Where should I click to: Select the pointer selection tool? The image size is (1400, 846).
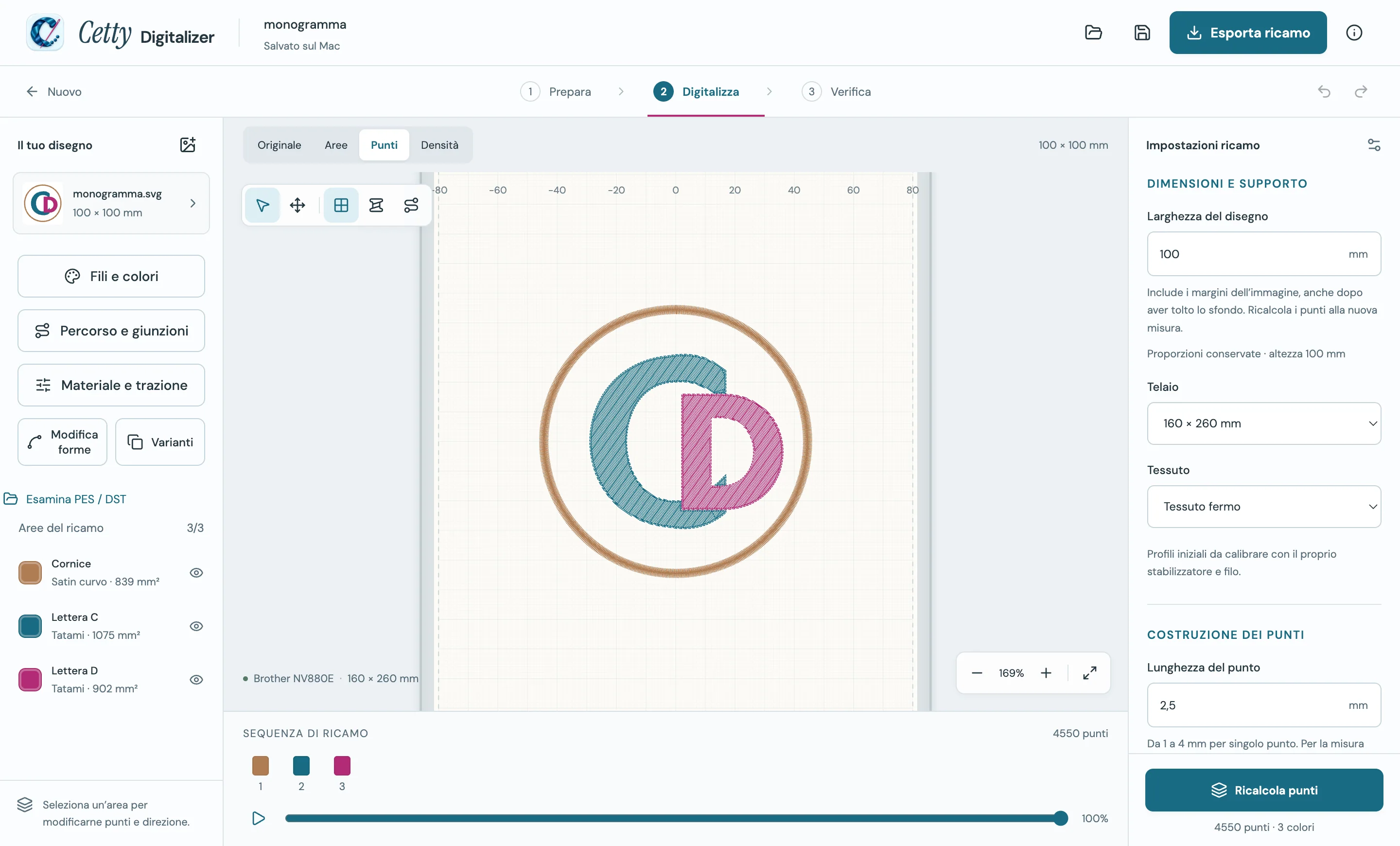(x=262, y=205)
